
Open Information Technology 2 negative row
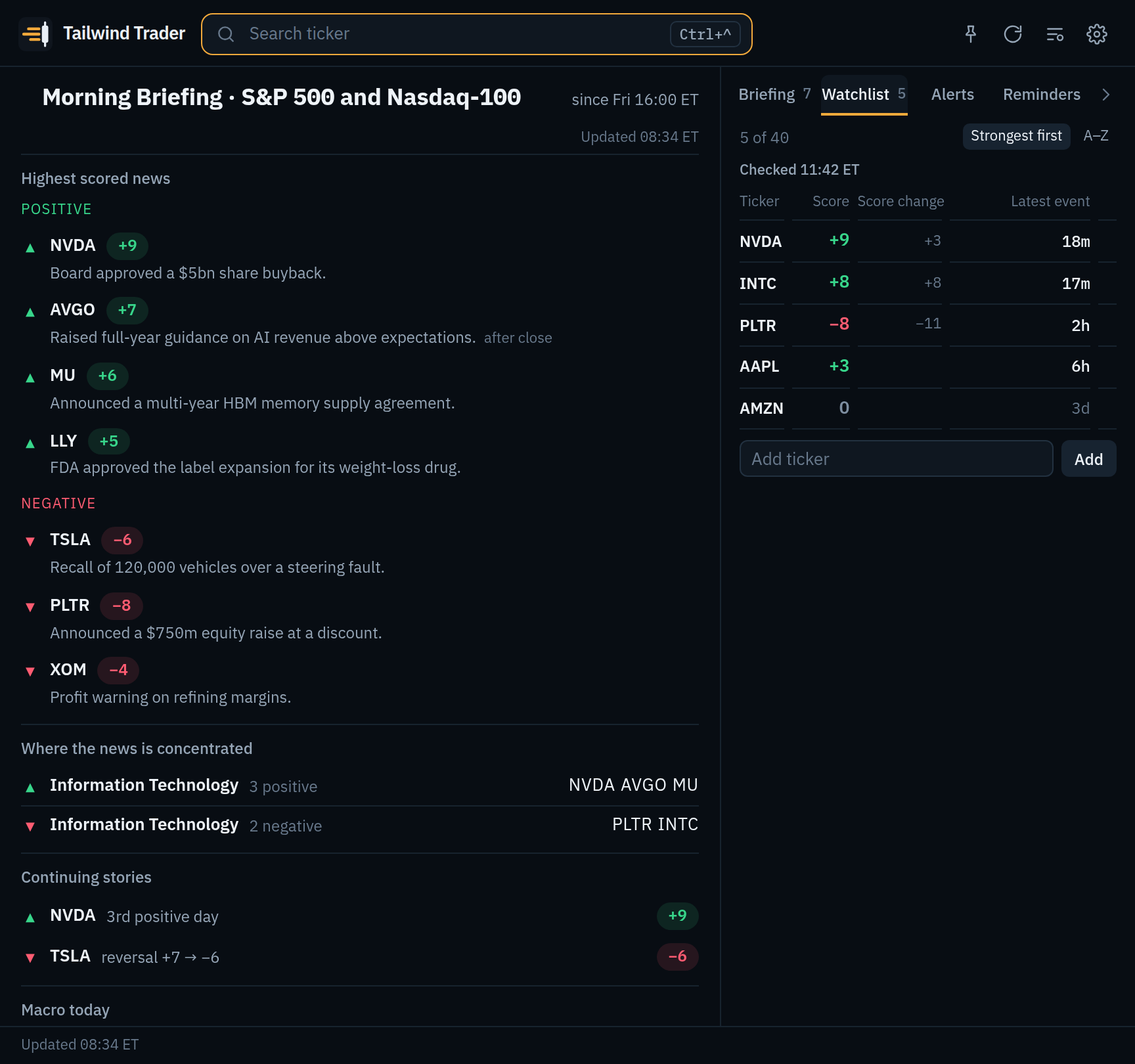(360, 826)
